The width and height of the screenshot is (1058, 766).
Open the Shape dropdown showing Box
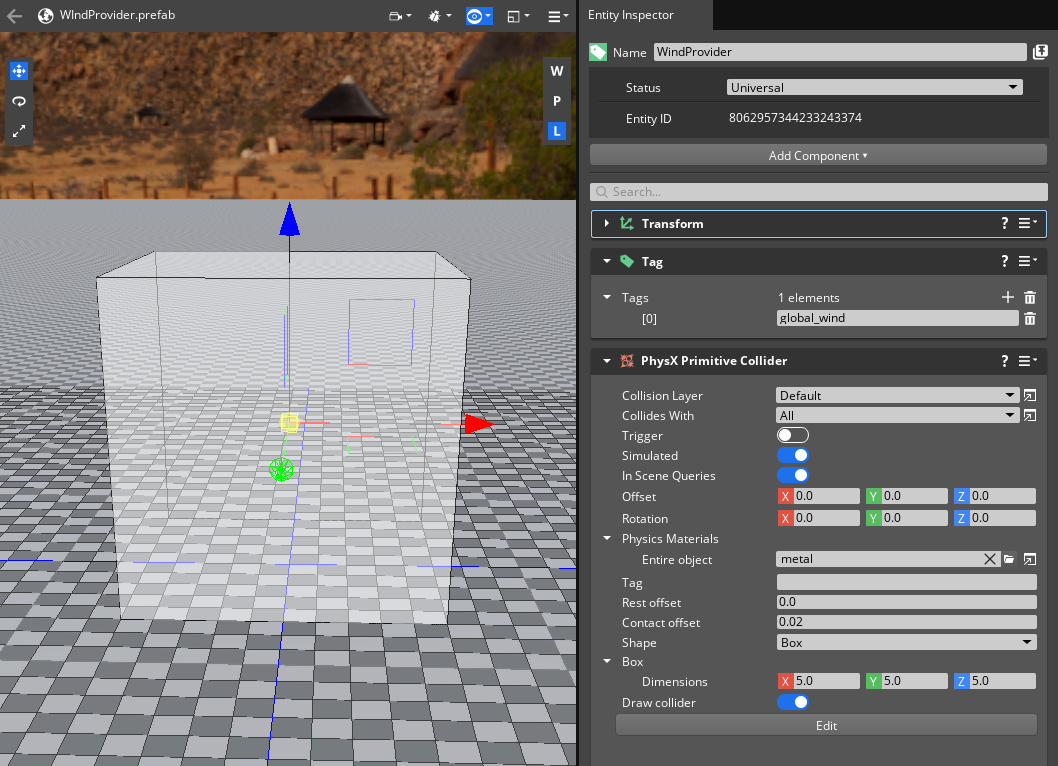pos(905,642)
